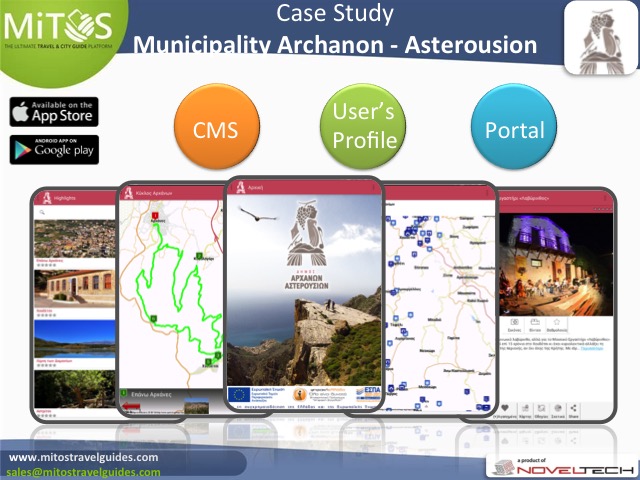
Task: Tap the Επάνω Αρχάνες waypoint label
Action: pyautogui.click(x=151, y=395)
